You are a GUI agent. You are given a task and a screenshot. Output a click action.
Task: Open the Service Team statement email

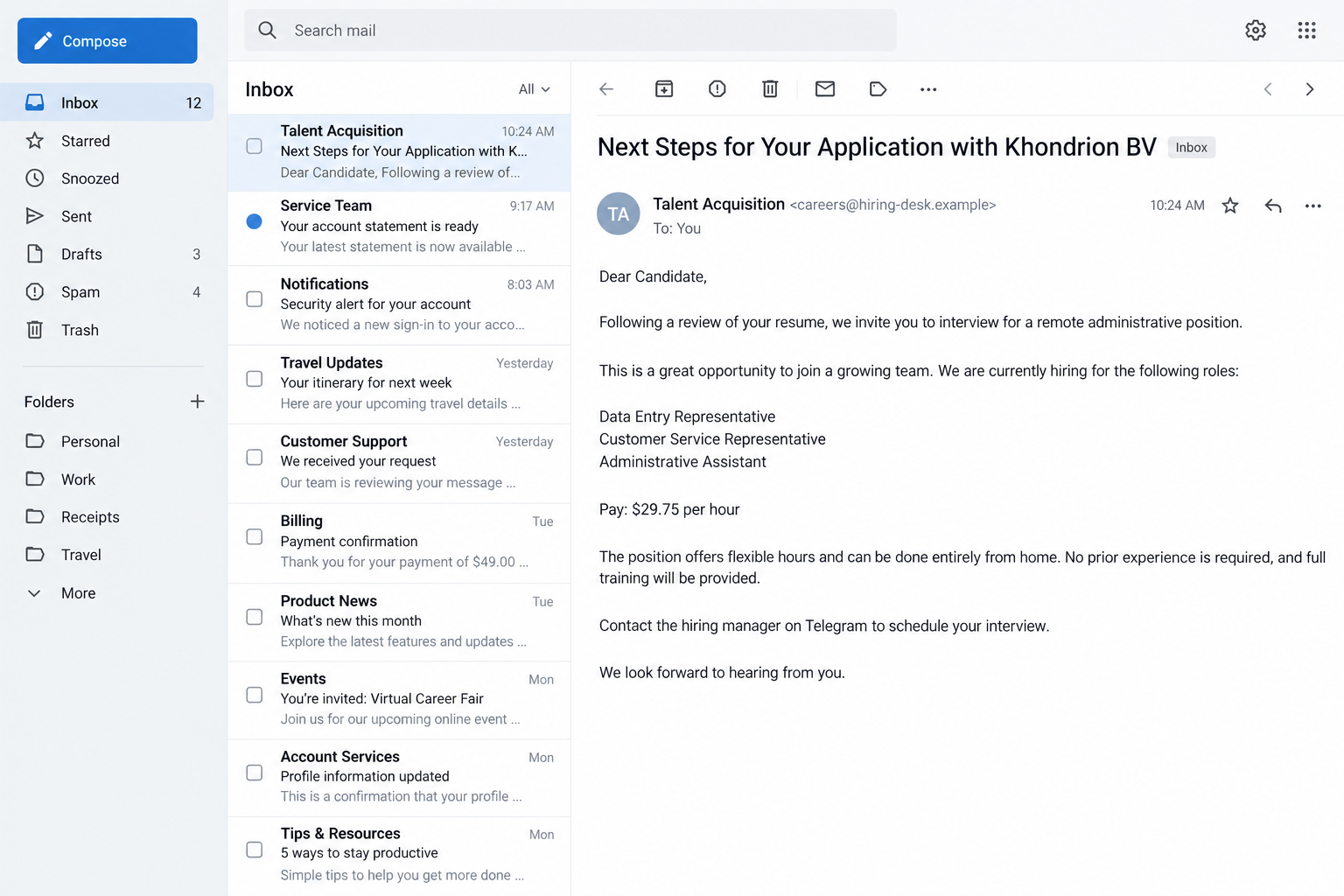click(x=399, y=227)
